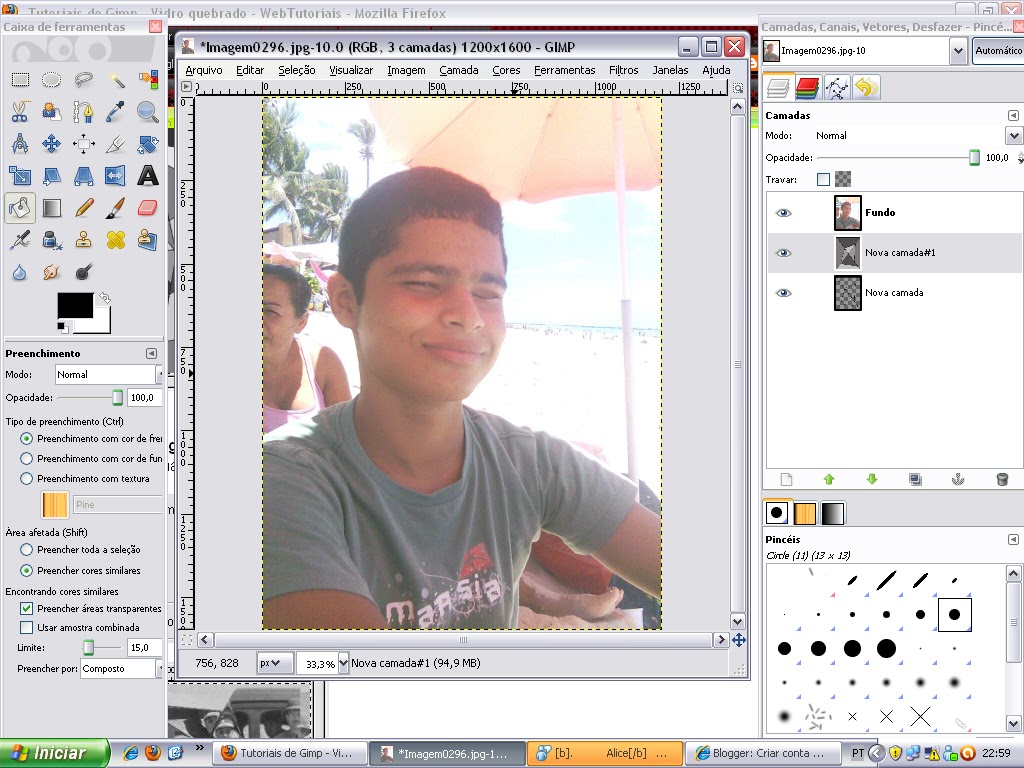Screen dimensions: 1024x768
Task: Select the Heal bandage tool
Action: (116, 240)
